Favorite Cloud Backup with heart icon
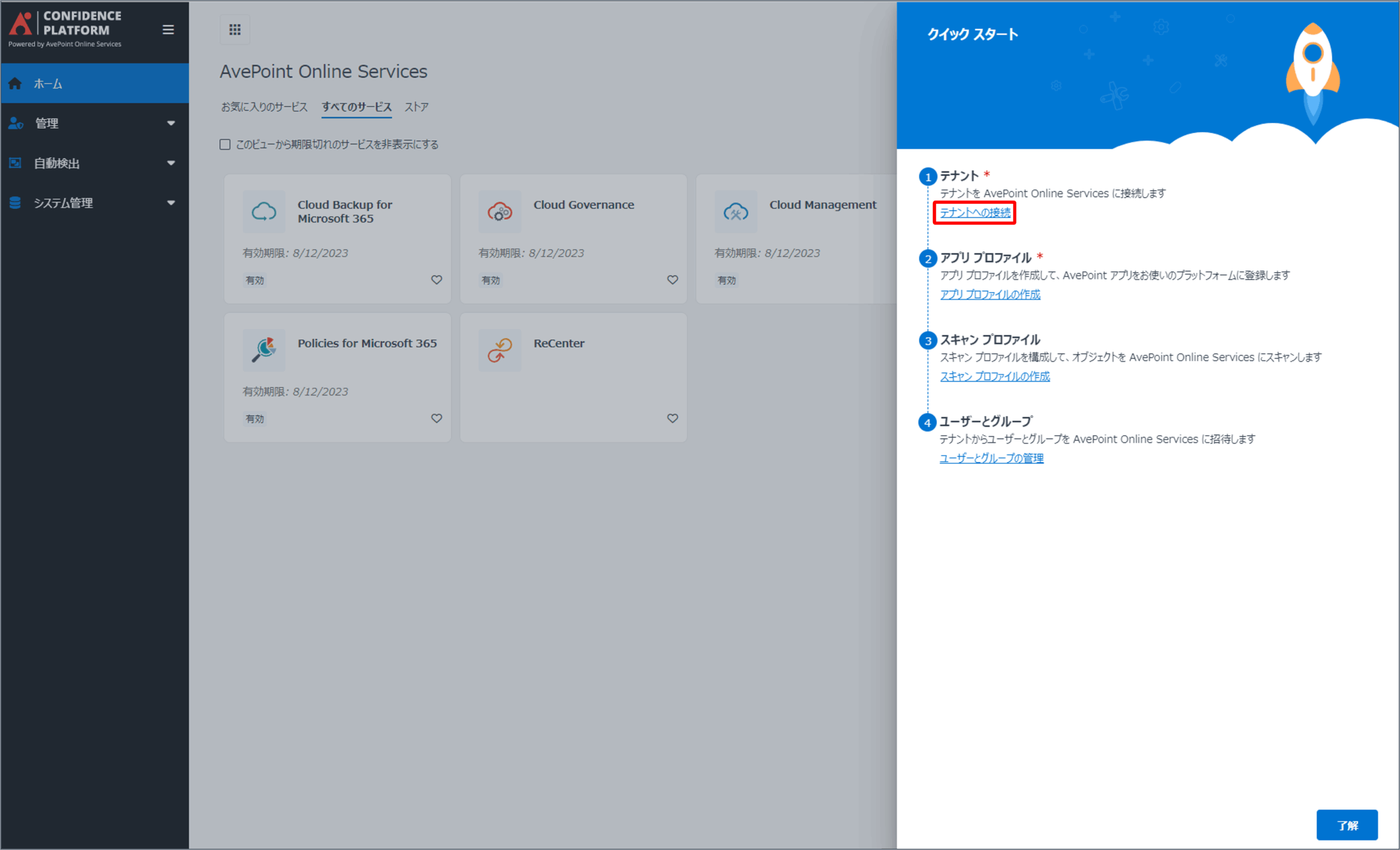This screenshot has height=850, width=1400. point(436,279)
